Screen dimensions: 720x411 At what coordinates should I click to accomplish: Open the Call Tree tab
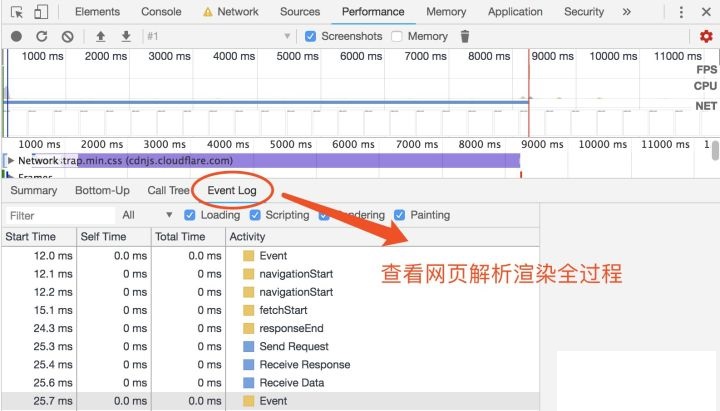[x=168, y=191]
